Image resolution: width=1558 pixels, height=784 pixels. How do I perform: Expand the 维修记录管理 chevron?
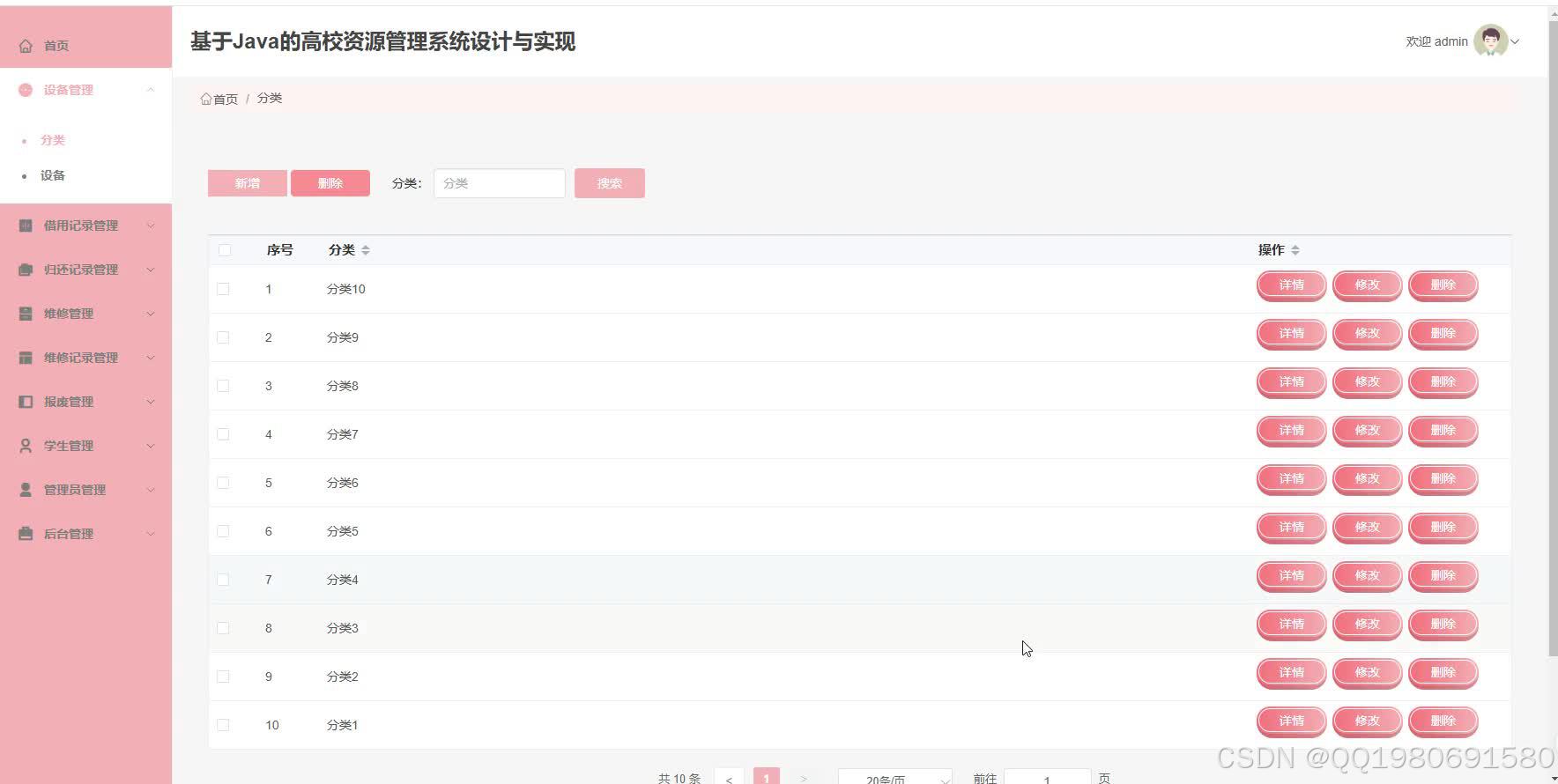pyautogui.click(x=151, y=358)
